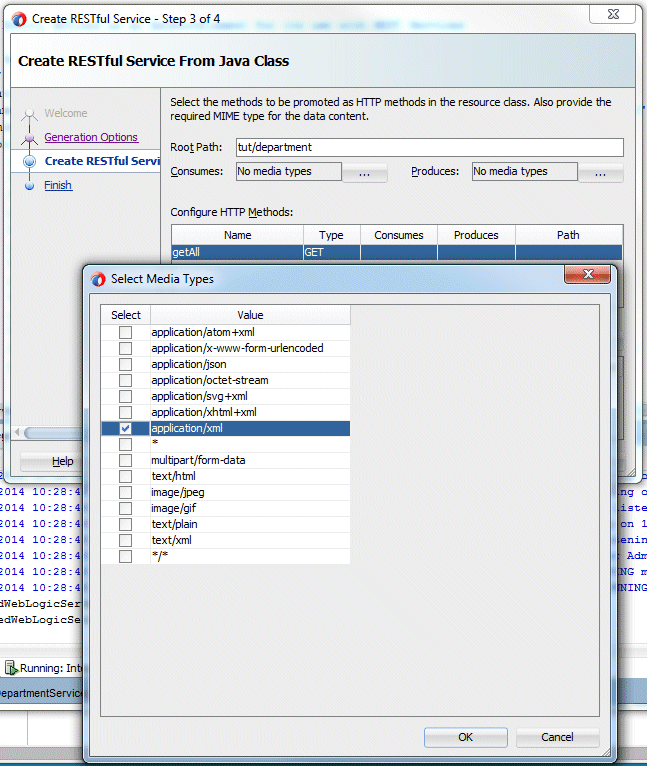The height and width of the screenshot is (766, 647).
Task: Click the Consumes column header
Action: [399, 235]
